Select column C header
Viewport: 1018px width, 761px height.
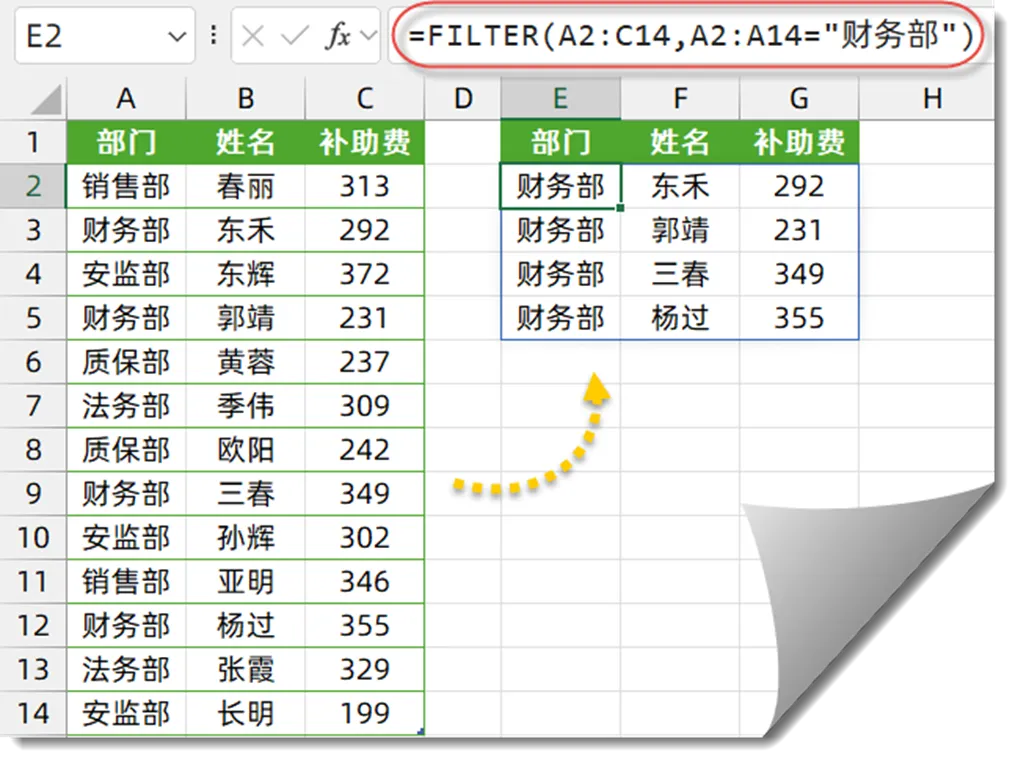[x=364, y=99]
